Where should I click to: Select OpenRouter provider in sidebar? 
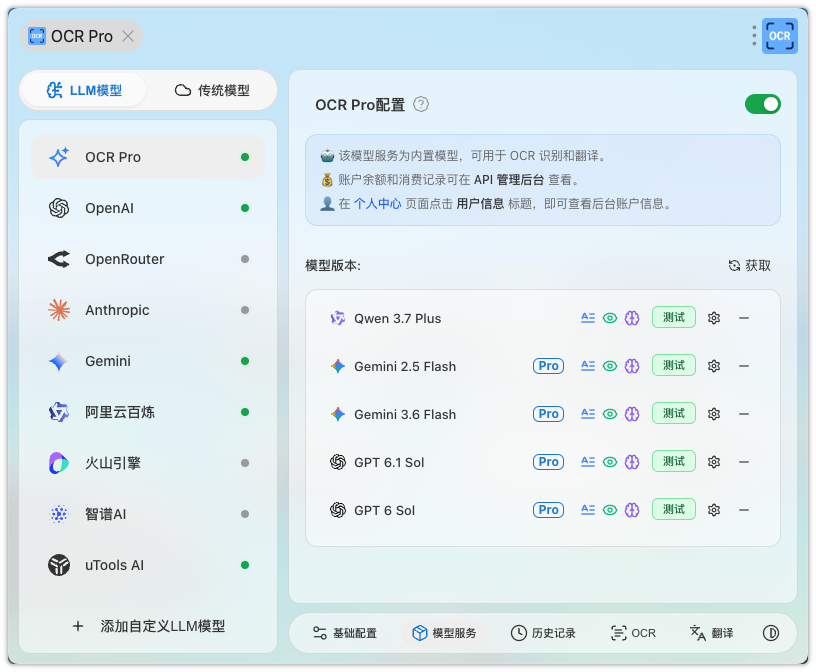coord(148,259)
